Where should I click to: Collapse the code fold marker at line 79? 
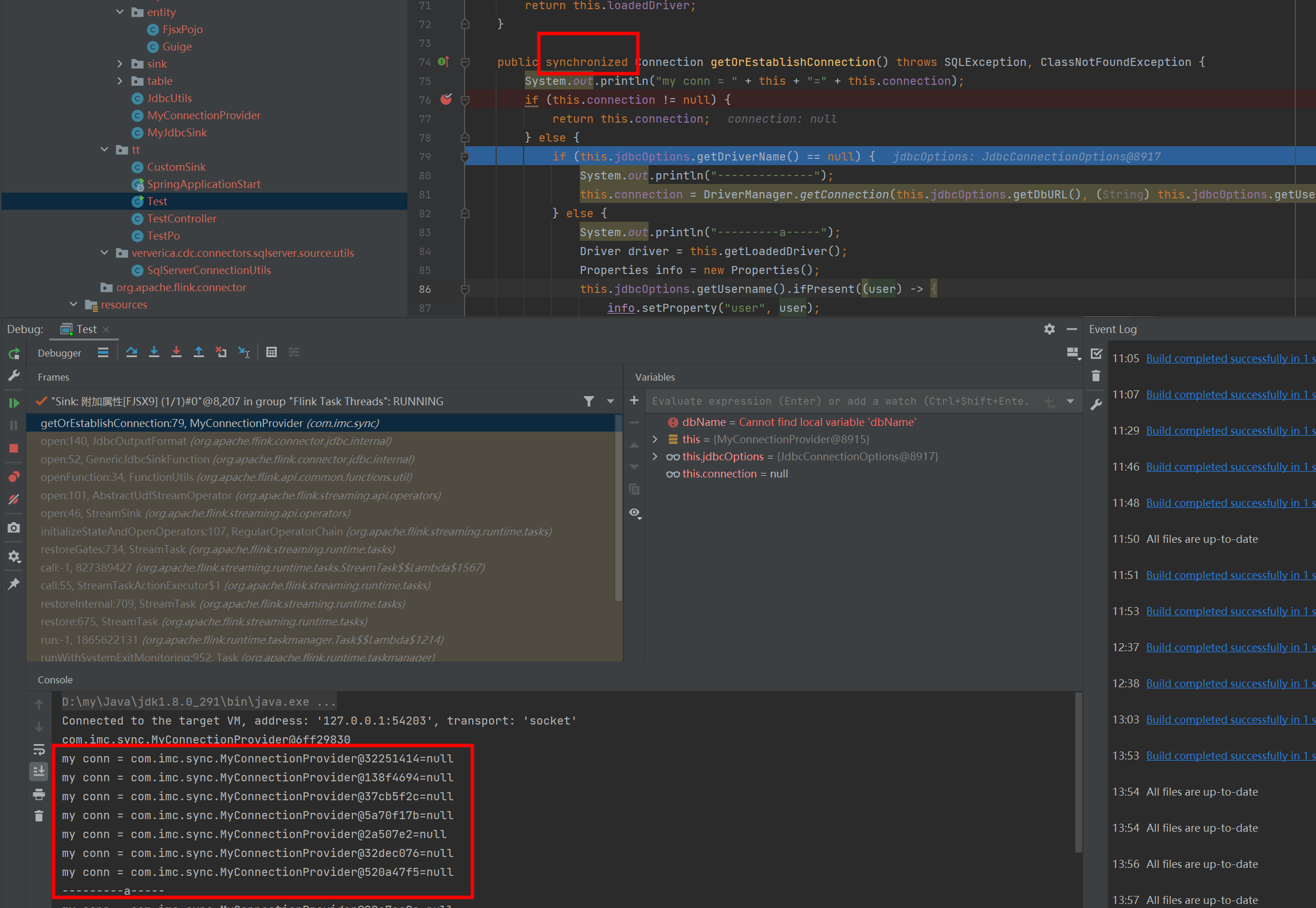pos(465,156)
